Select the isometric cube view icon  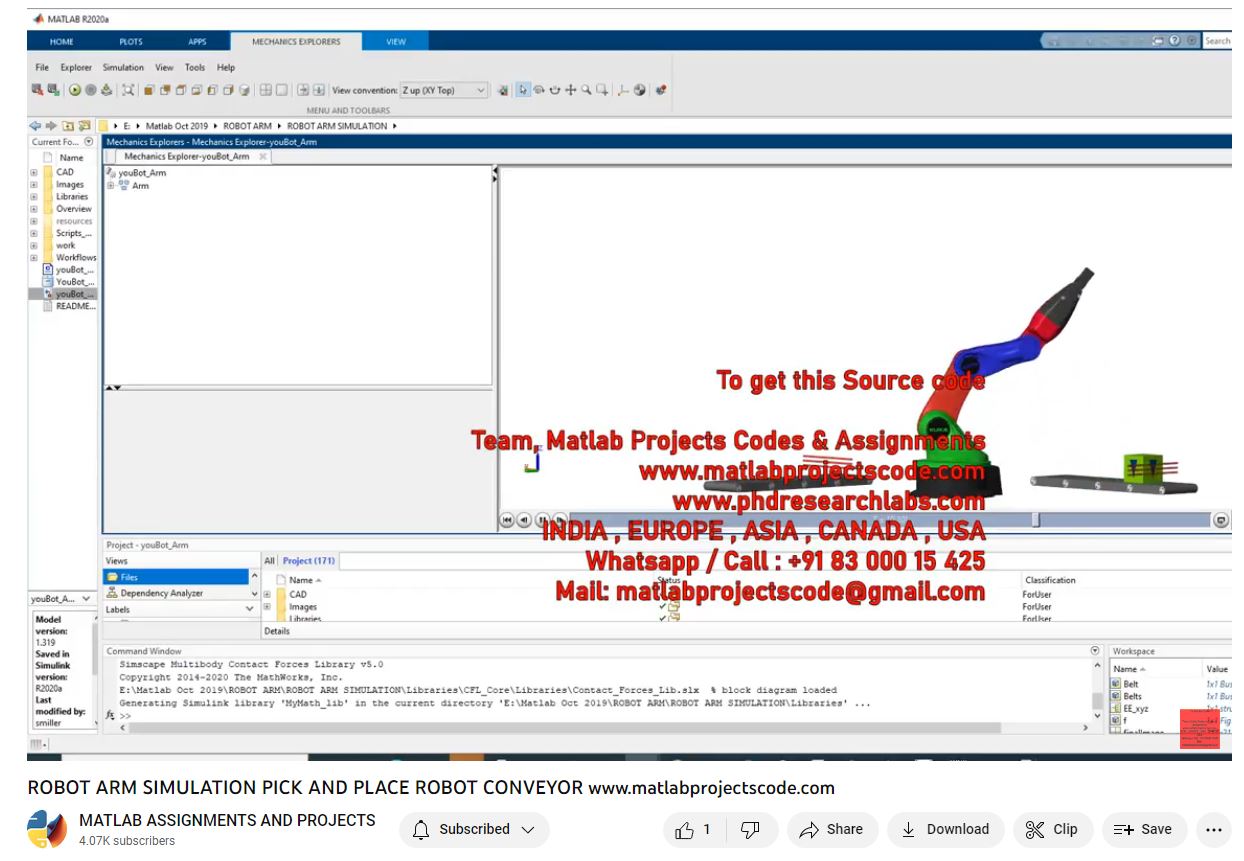pyautogui.click(x=244, y=90)
